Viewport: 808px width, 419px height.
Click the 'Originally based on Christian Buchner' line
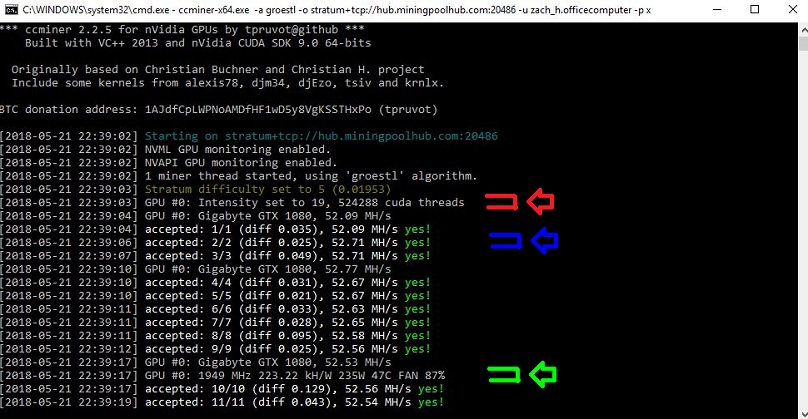218,70
